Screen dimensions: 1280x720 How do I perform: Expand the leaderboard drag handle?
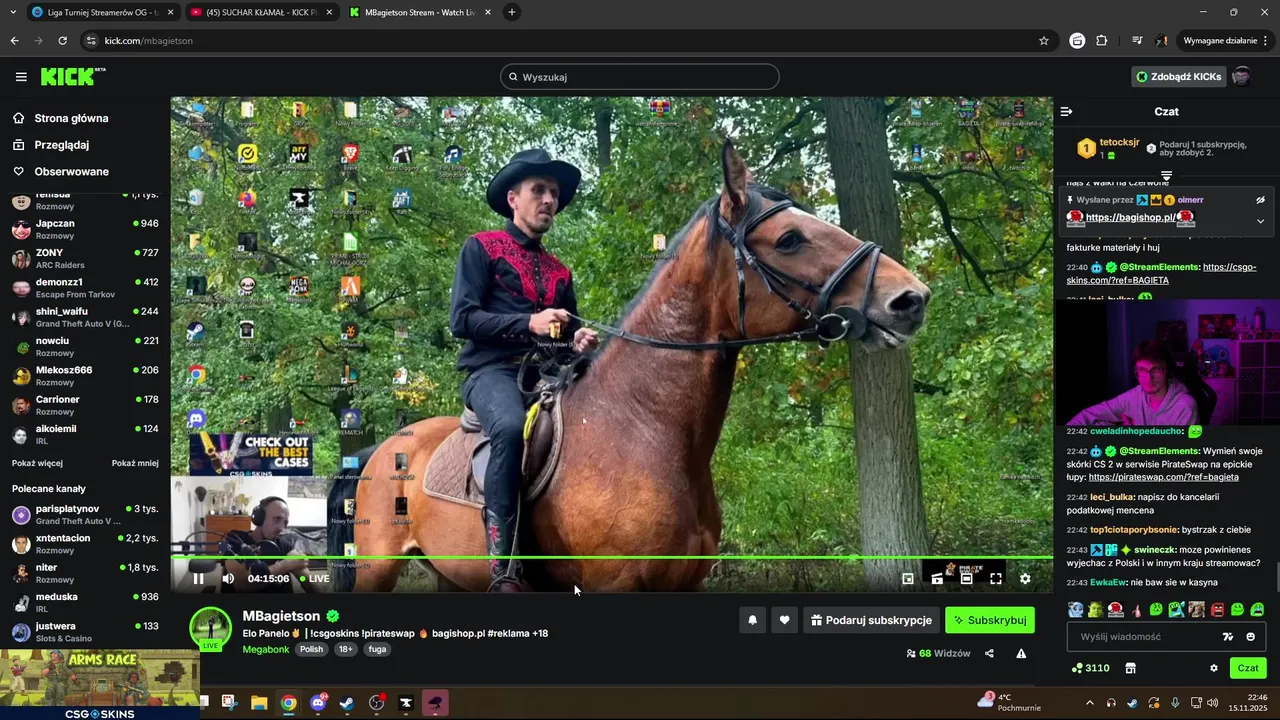(x=1166, y=175)
